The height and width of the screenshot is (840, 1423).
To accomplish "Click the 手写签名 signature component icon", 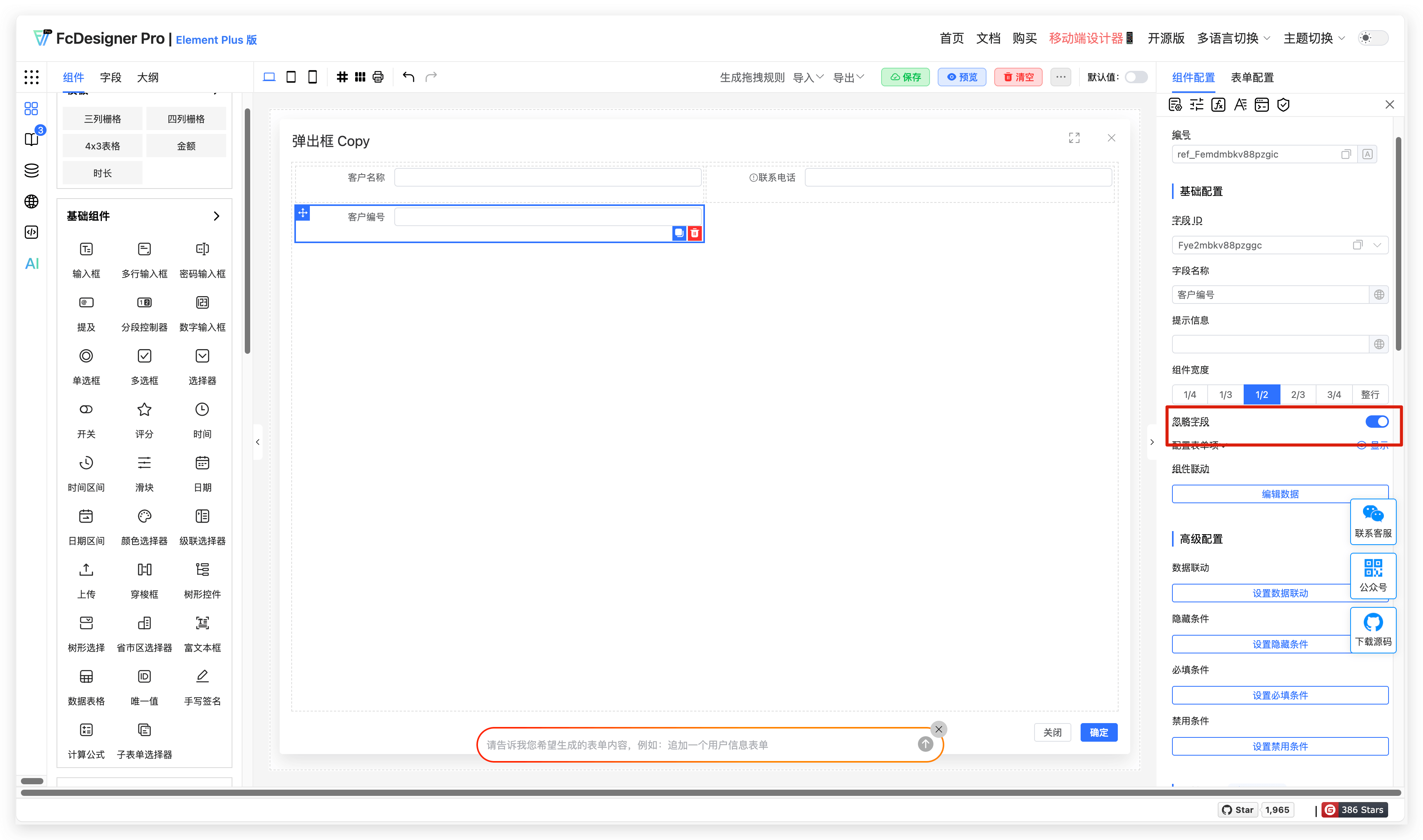I will pos(202,676).
